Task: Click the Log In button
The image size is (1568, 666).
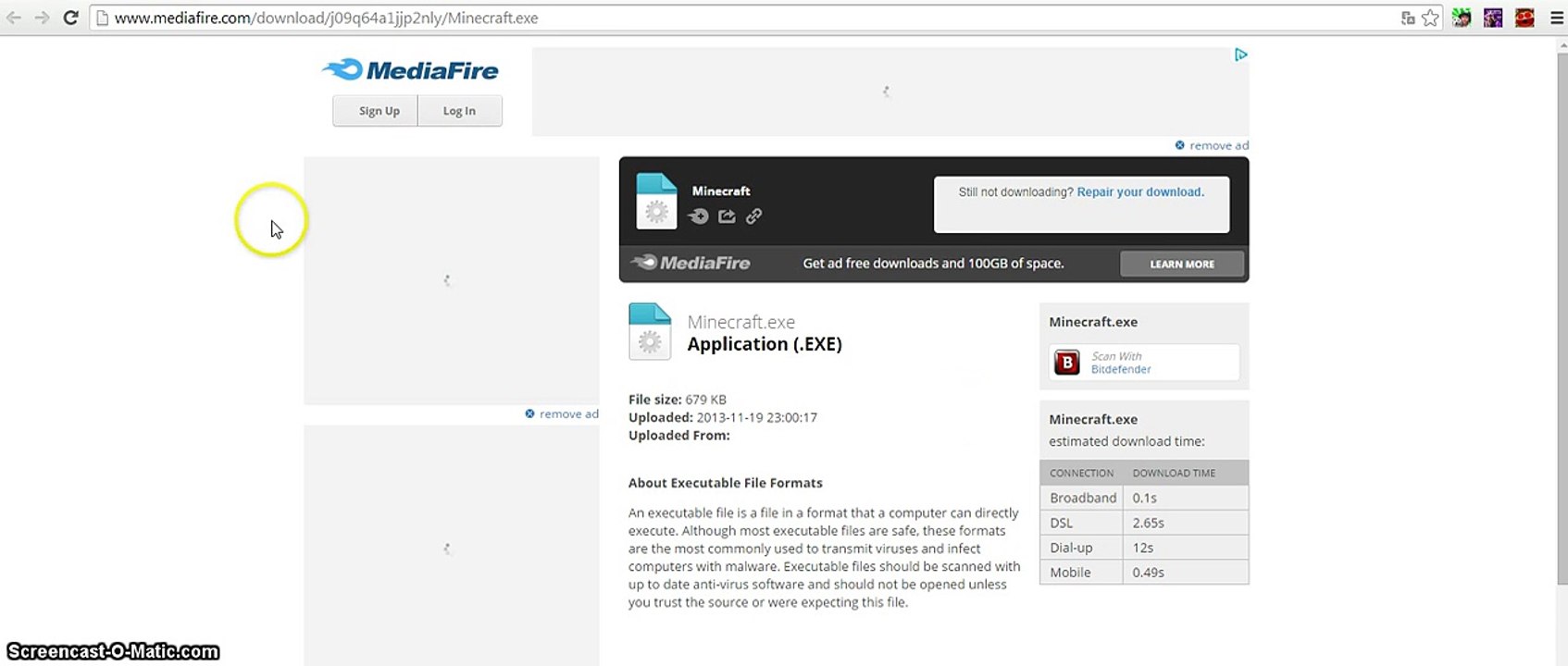Action: point(460,111)
